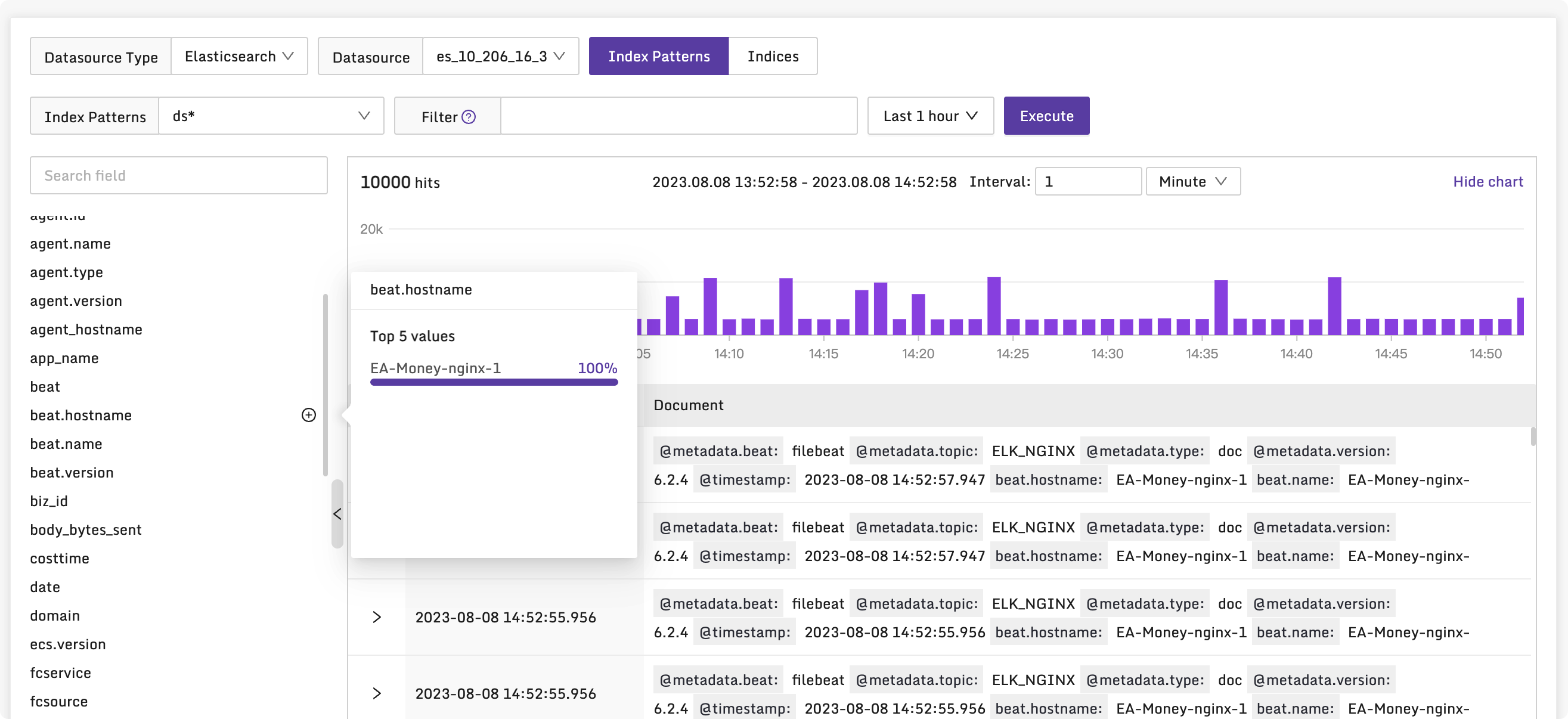Click the plus icon next to beat.hostname
This screenshot has height=719, width=1568.
(309, 415)
